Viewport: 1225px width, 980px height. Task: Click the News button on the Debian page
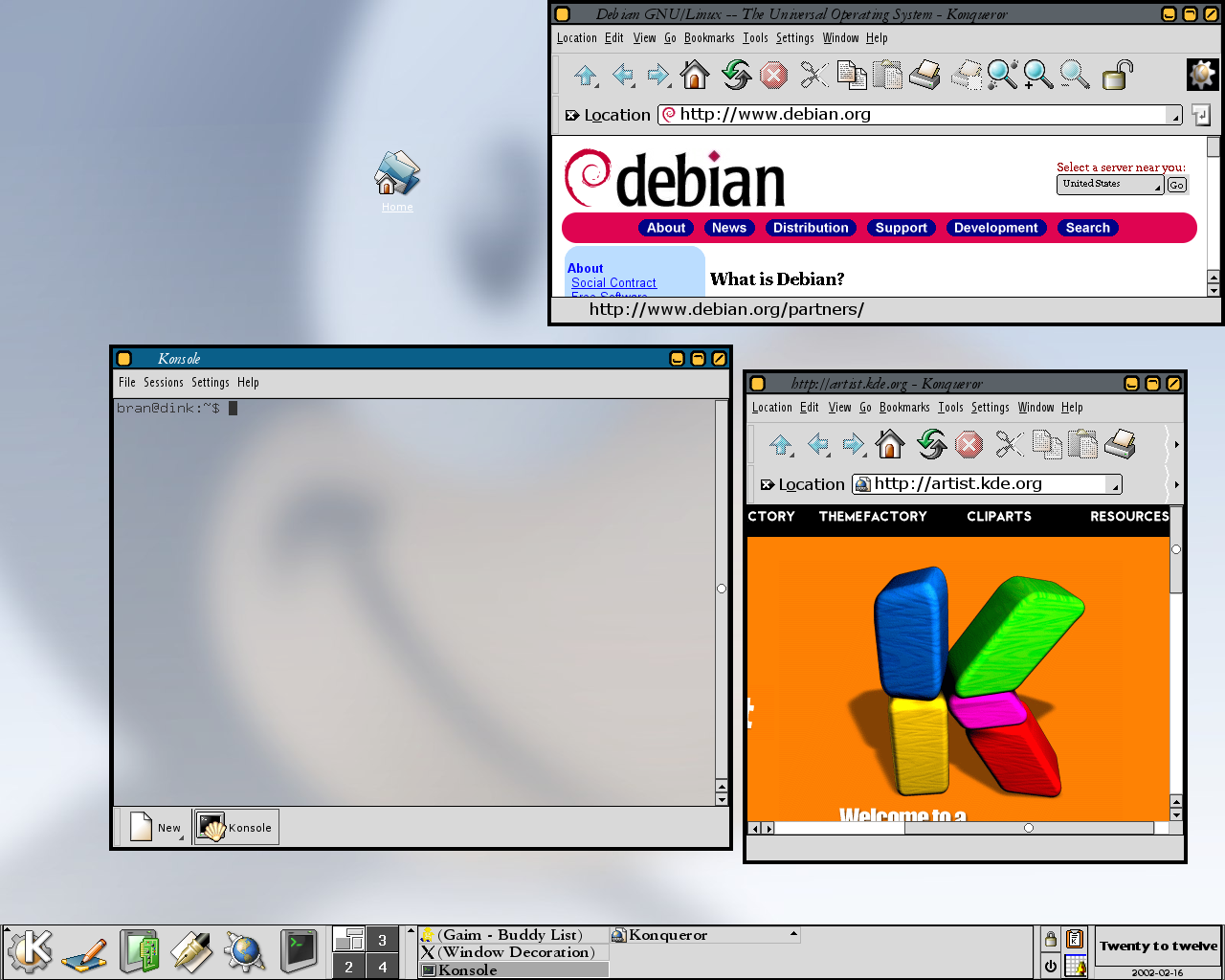(729, 228)
